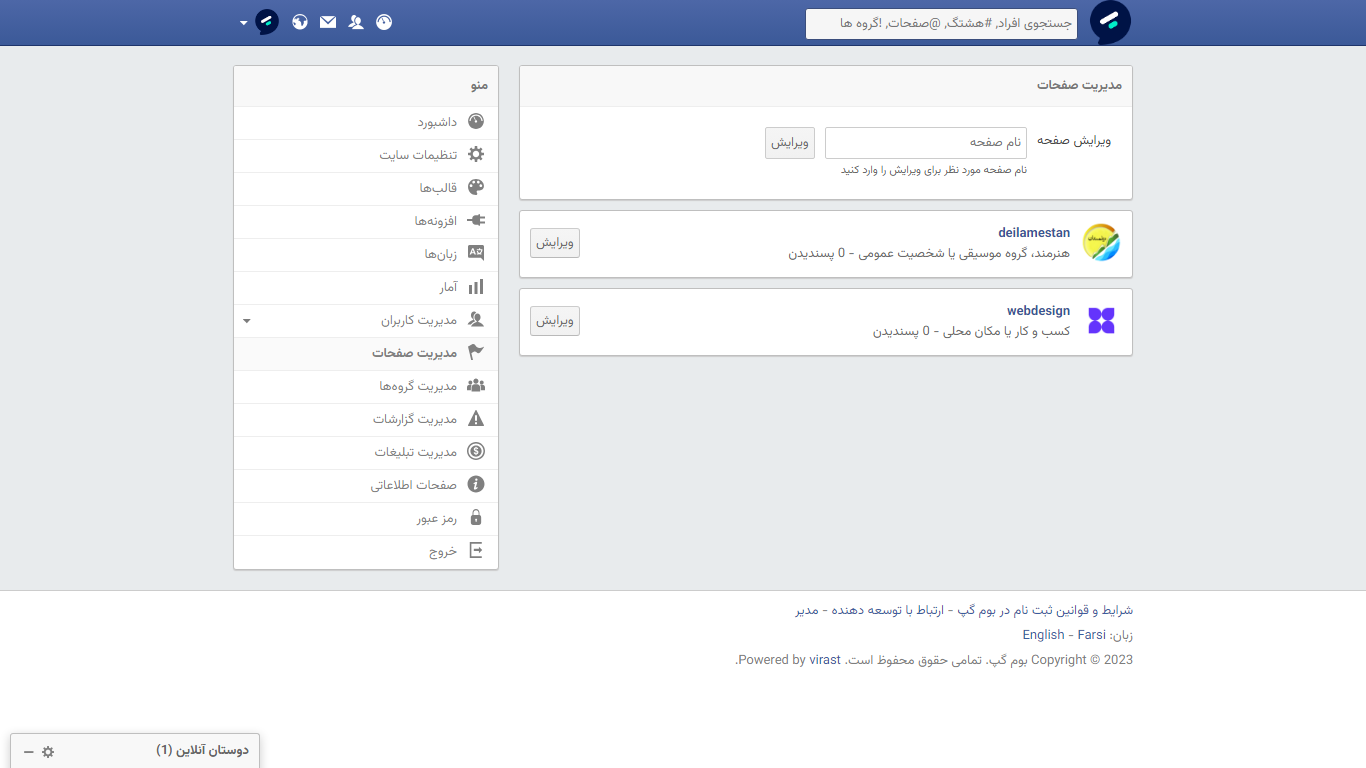Expand مدیریت کاربران submenu arrow
This screenshot has height=768, width=1366.
pyautogui.click(x=247, y=321)
